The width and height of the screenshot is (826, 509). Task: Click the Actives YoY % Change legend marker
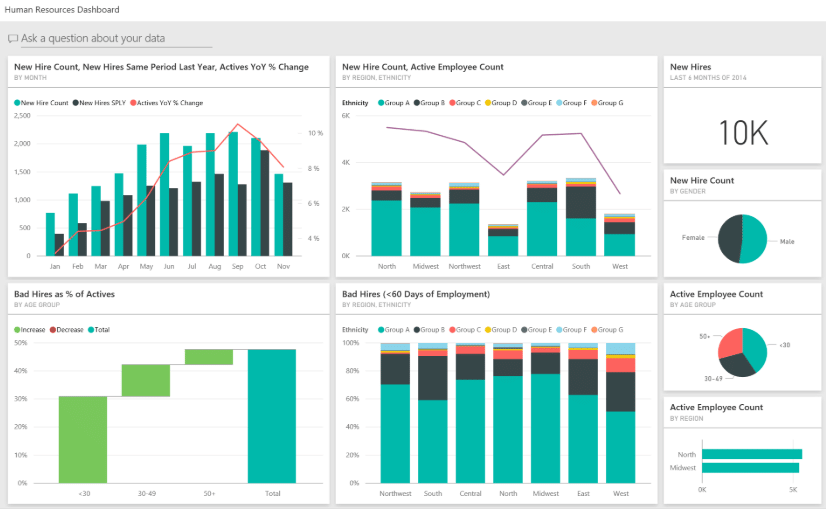[x=133, y=103]
